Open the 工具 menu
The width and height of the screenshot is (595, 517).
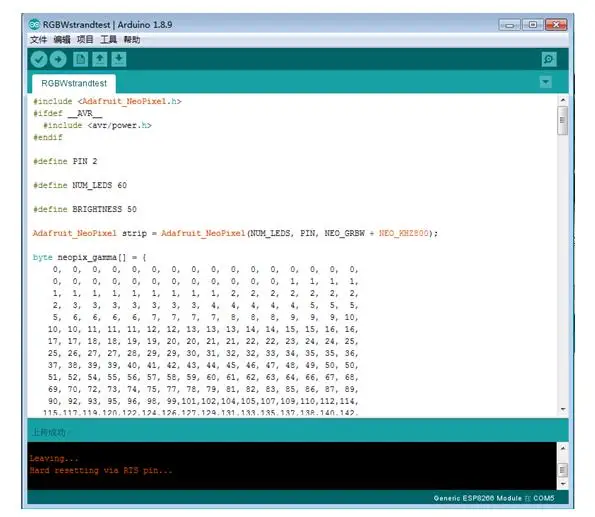[x=109, y=39]
